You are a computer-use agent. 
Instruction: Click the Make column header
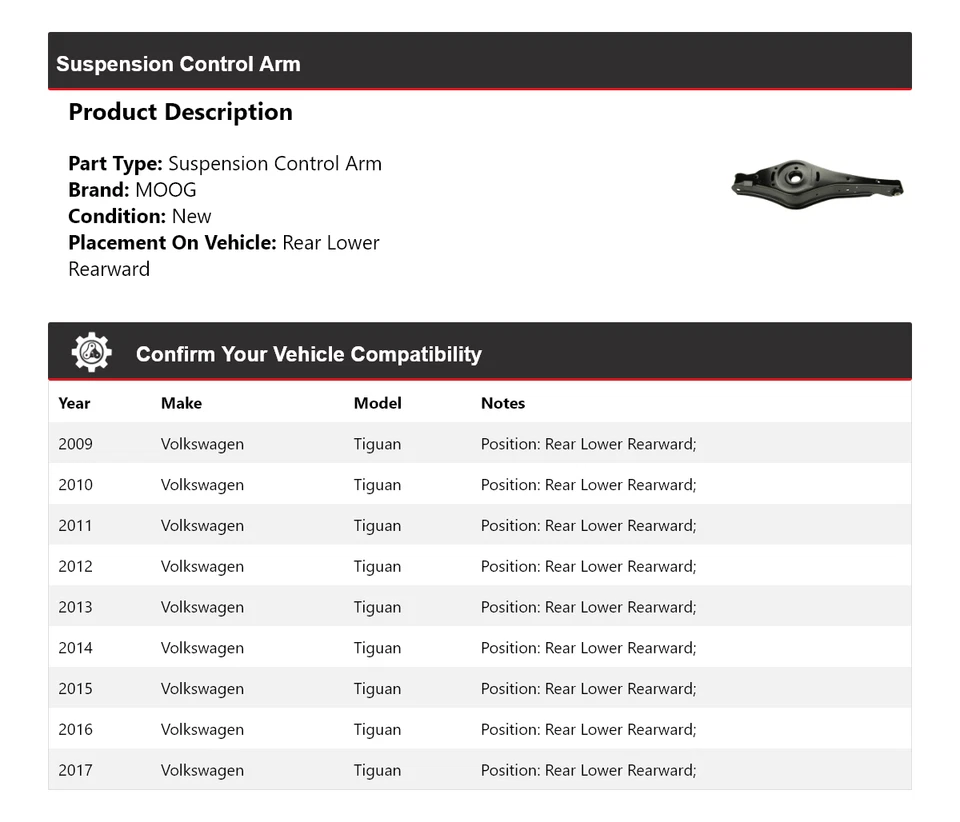(x=181, y=403)
